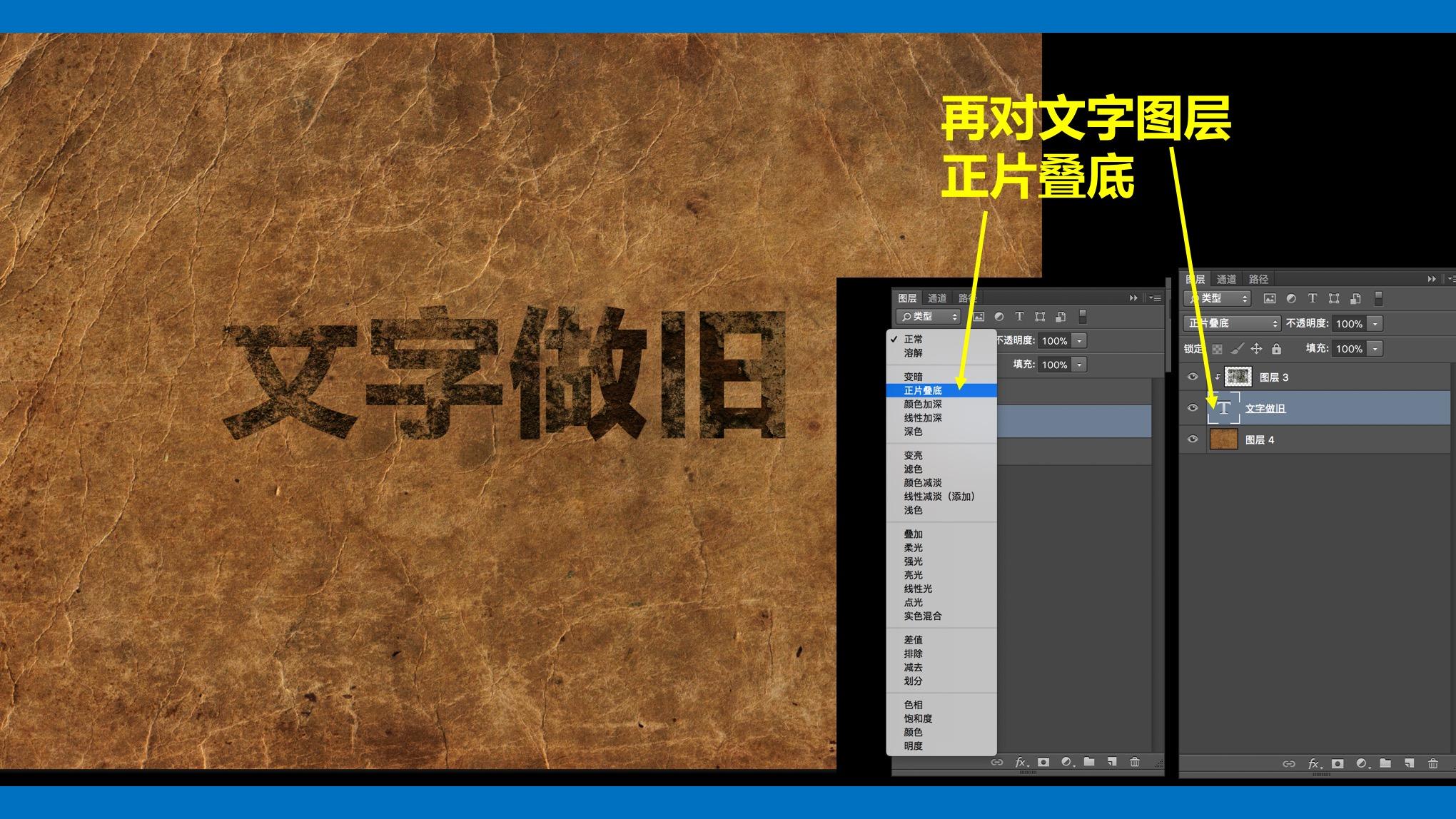Select the 图层 4 leather texture thumbnail
This screenshot has height=819, width=1456.
point(1223,439)
